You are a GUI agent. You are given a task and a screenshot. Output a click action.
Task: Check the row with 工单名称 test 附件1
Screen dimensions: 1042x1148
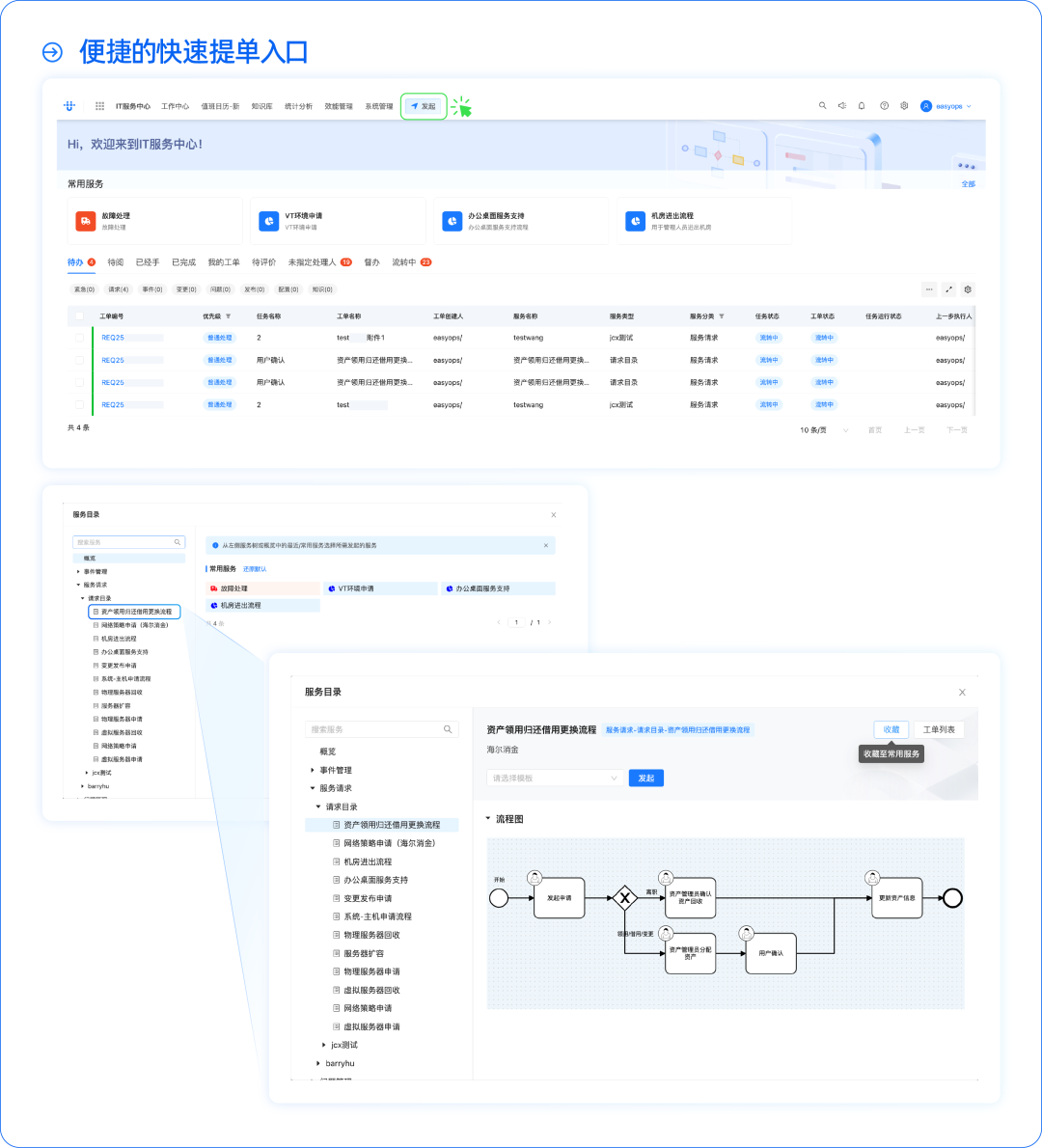click(x=79, y=338)
